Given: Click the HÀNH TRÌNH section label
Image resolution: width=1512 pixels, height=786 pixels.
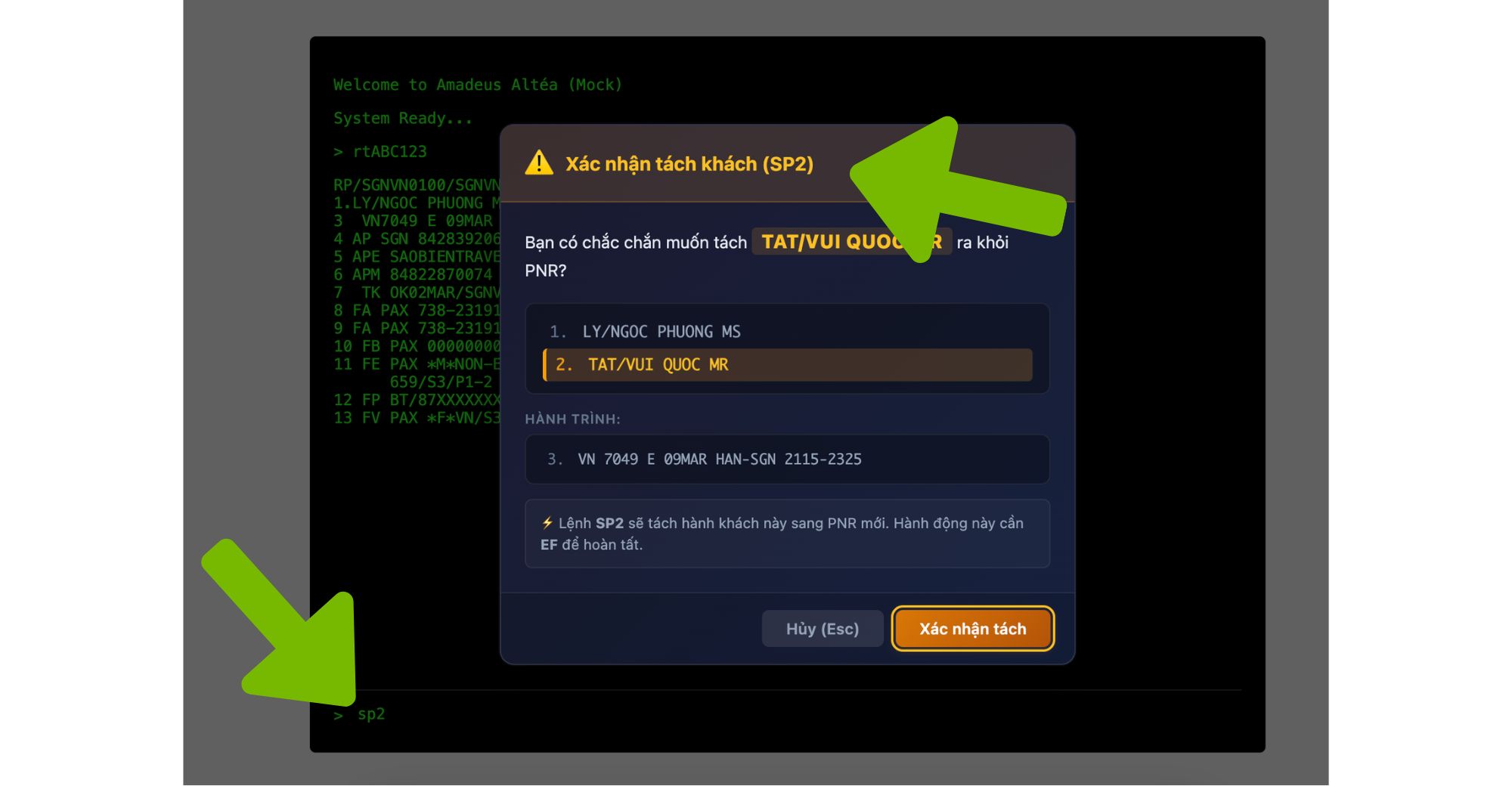Looking at the screenshot, I should 572,419.
